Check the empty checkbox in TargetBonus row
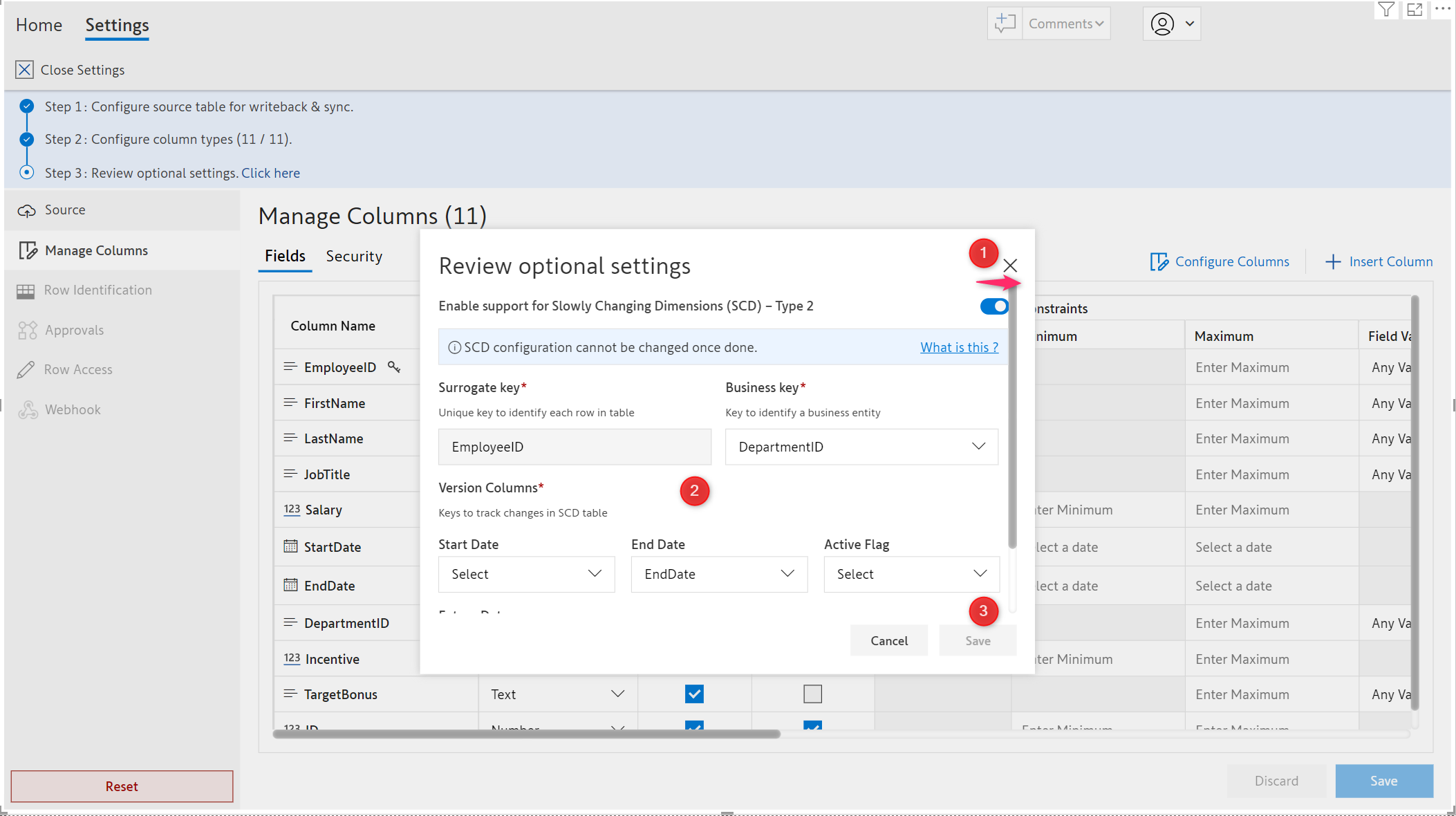The width and height of the screenshot is (1456, 816). click(x=812, y=694)
